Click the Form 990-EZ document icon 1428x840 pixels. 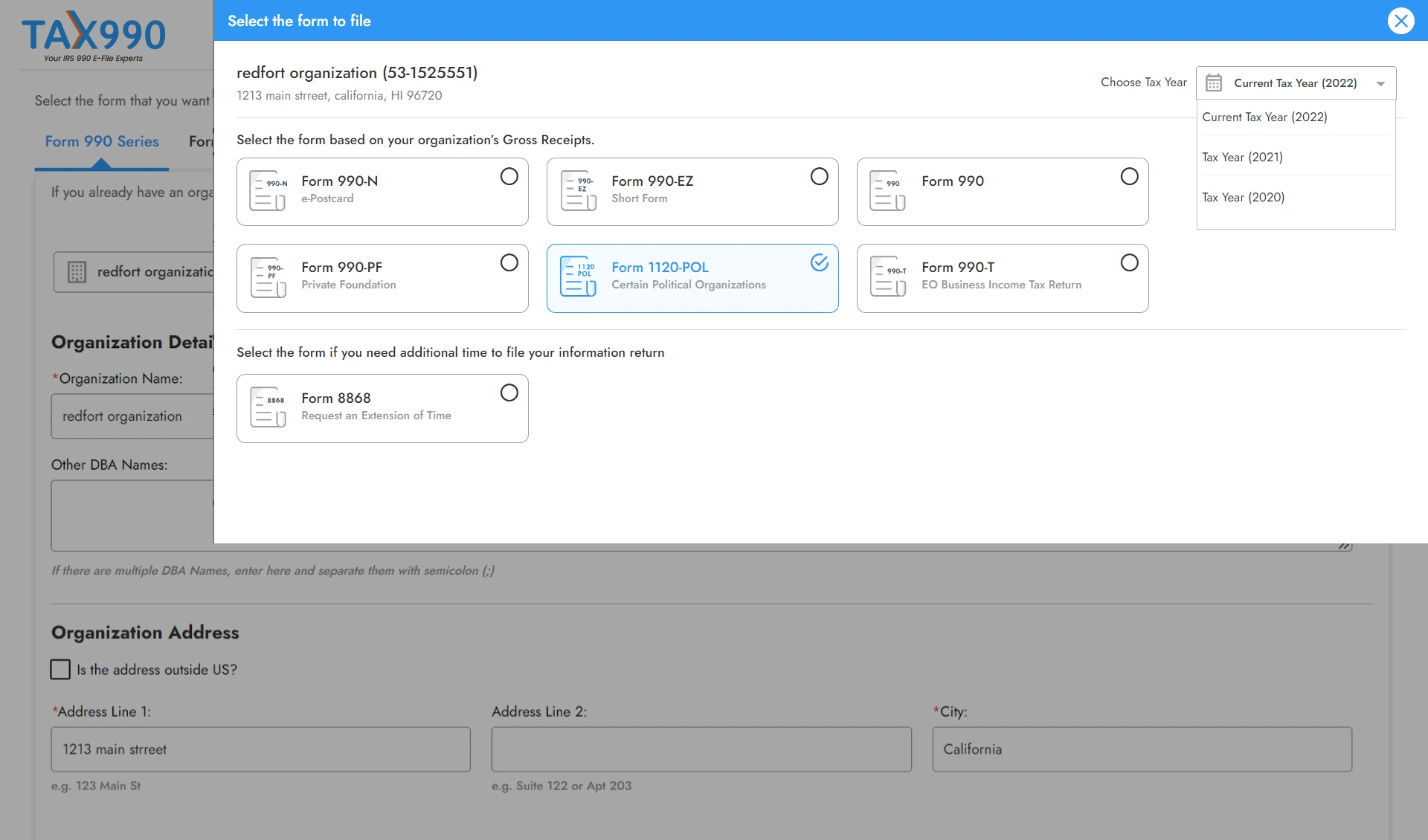coord(579,191)
